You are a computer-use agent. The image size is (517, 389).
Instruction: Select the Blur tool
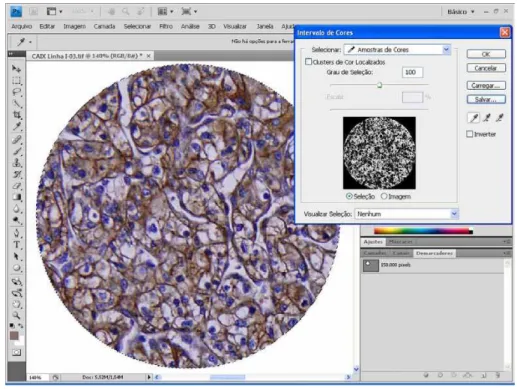[x=16, y=209]
